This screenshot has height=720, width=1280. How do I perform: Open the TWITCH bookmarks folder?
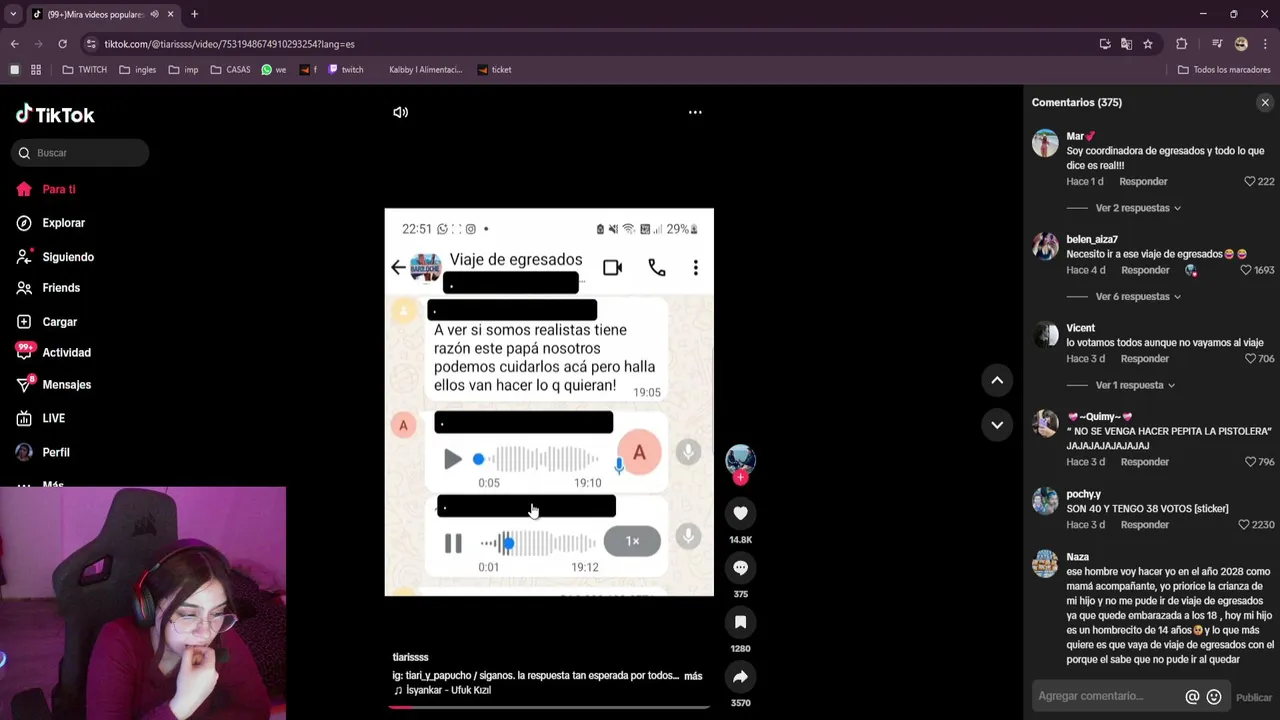(x=84, y=70)
